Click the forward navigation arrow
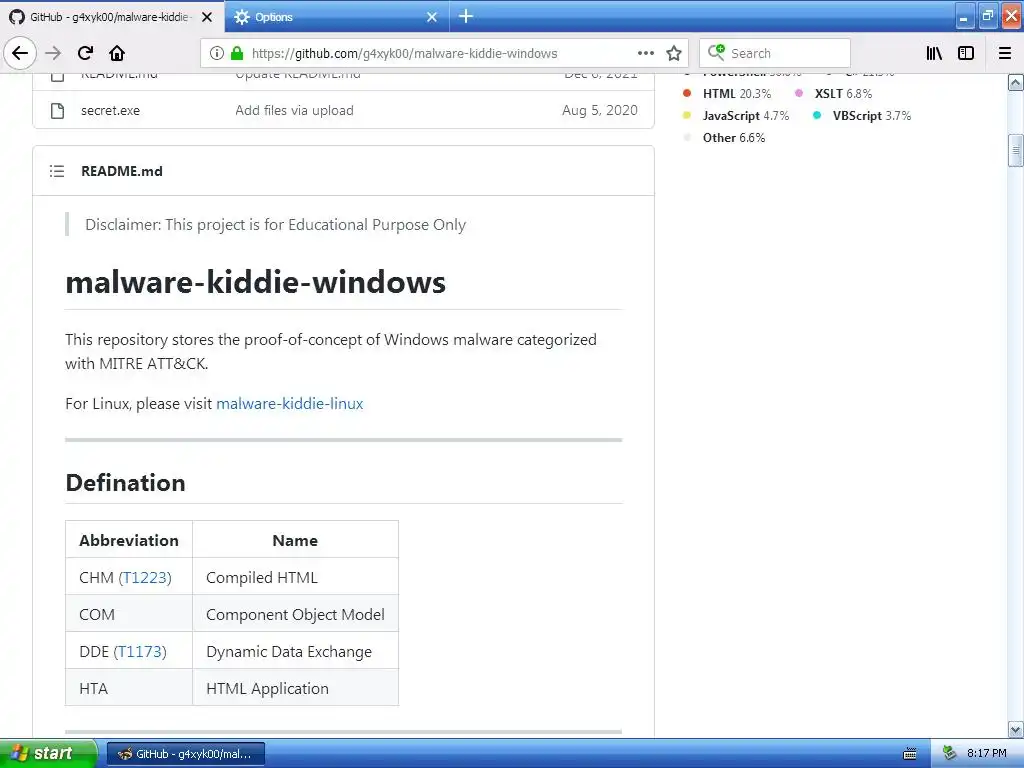 [53, 53]
